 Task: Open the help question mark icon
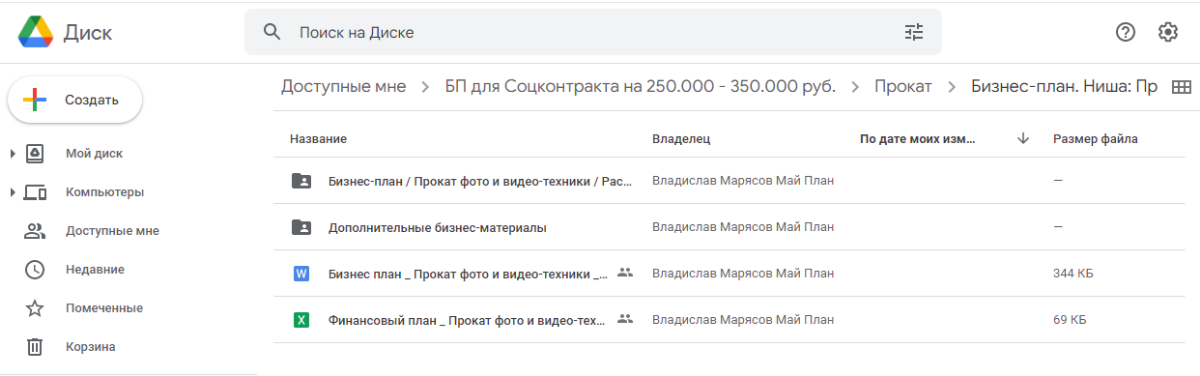pos(1126,32)
